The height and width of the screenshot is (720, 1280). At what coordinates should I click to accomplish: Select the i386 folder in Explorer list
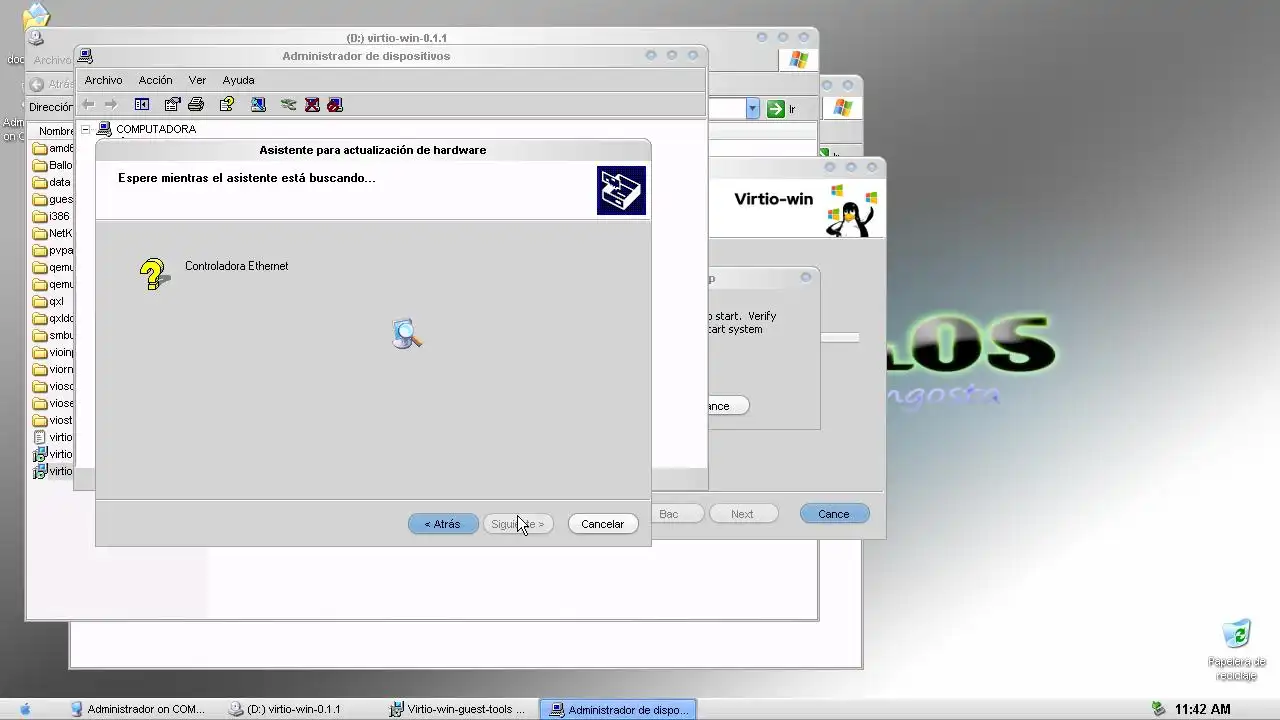(52, 216)
